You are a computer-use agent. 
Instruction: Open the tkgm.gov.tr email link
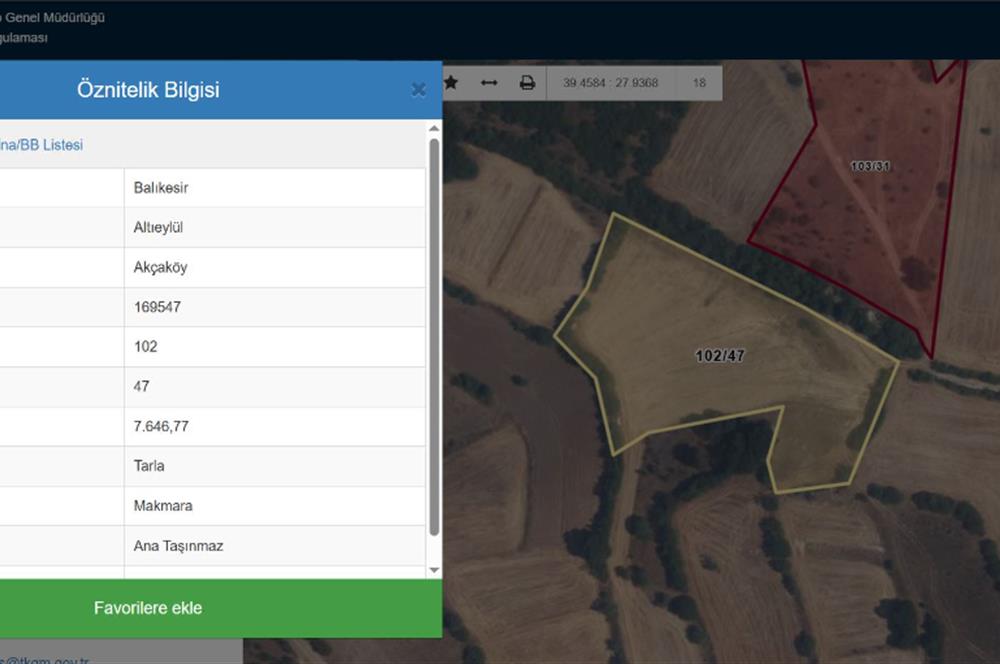[45, 660]
